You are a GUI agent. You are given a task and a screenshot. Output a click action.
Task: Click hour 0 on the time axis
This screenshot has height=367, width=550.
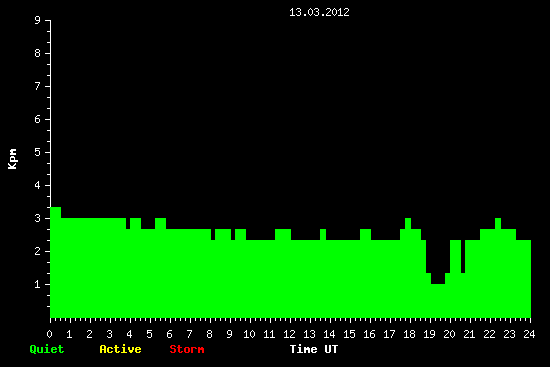click(49, 334)
